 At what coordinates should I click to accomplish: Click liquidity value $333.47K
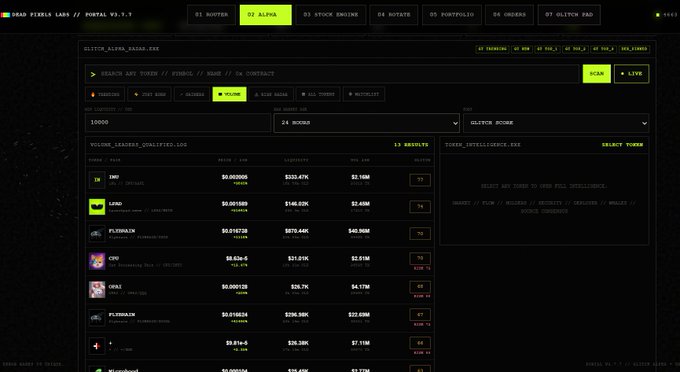click(x=297, y=177)
